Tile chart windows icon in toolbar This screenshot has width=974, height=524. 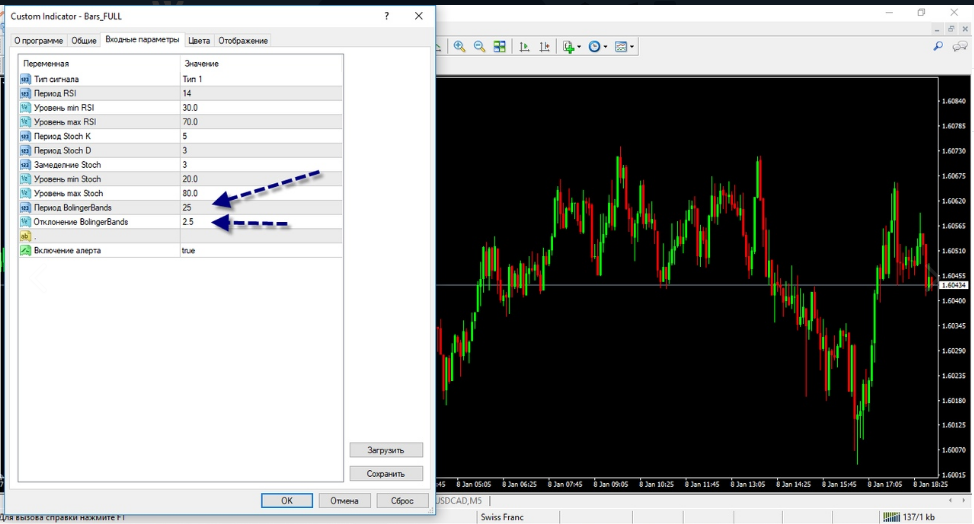coord(499,47)
